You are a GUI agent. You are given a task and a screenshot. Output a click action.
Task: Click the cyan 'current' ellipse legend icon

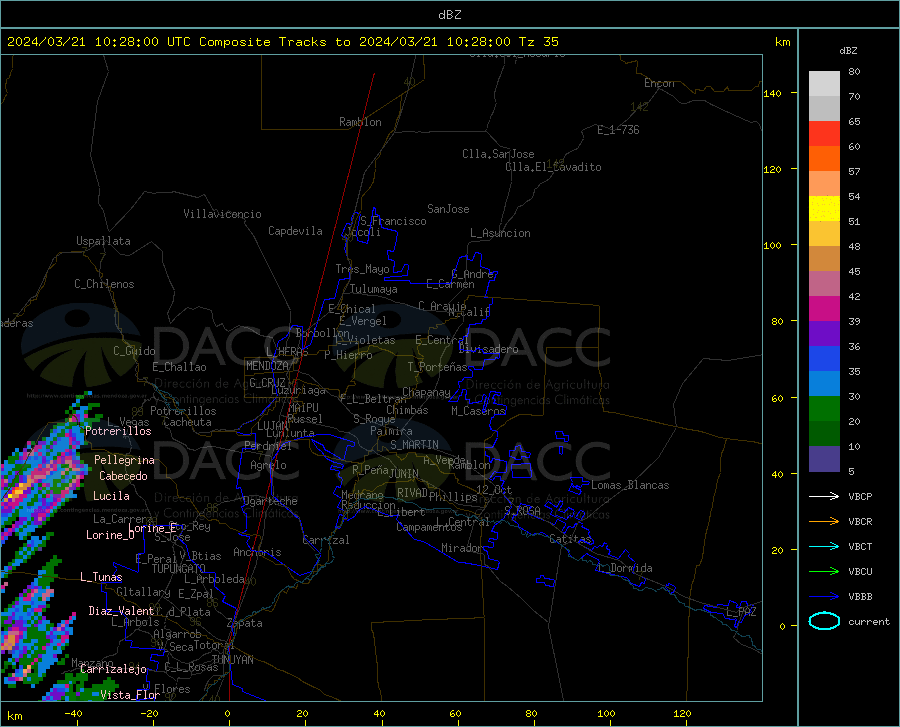[824, 621]
